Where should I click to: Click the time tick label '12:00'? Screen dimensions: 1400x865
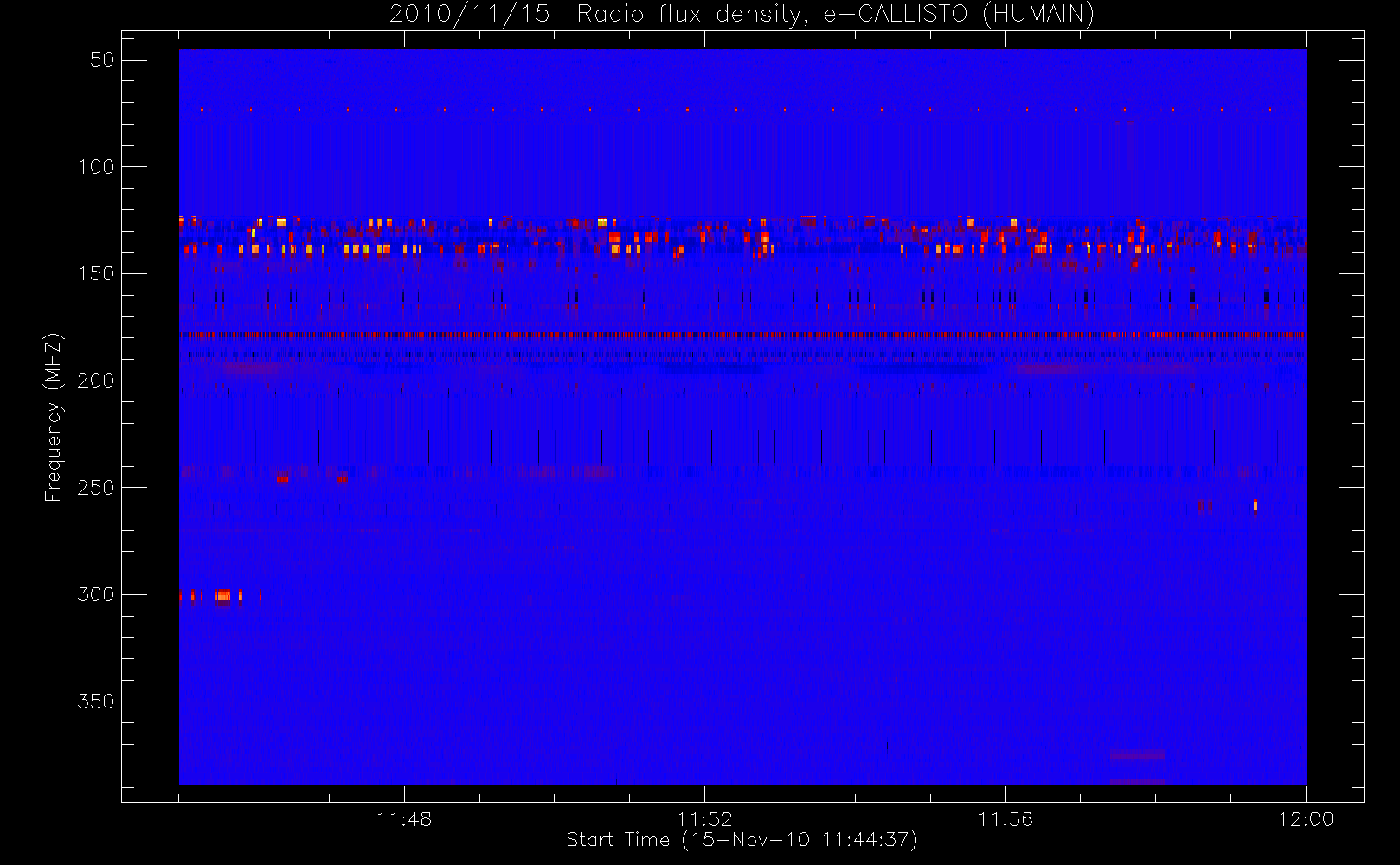pyautogui.click(x=1306, y=819)
